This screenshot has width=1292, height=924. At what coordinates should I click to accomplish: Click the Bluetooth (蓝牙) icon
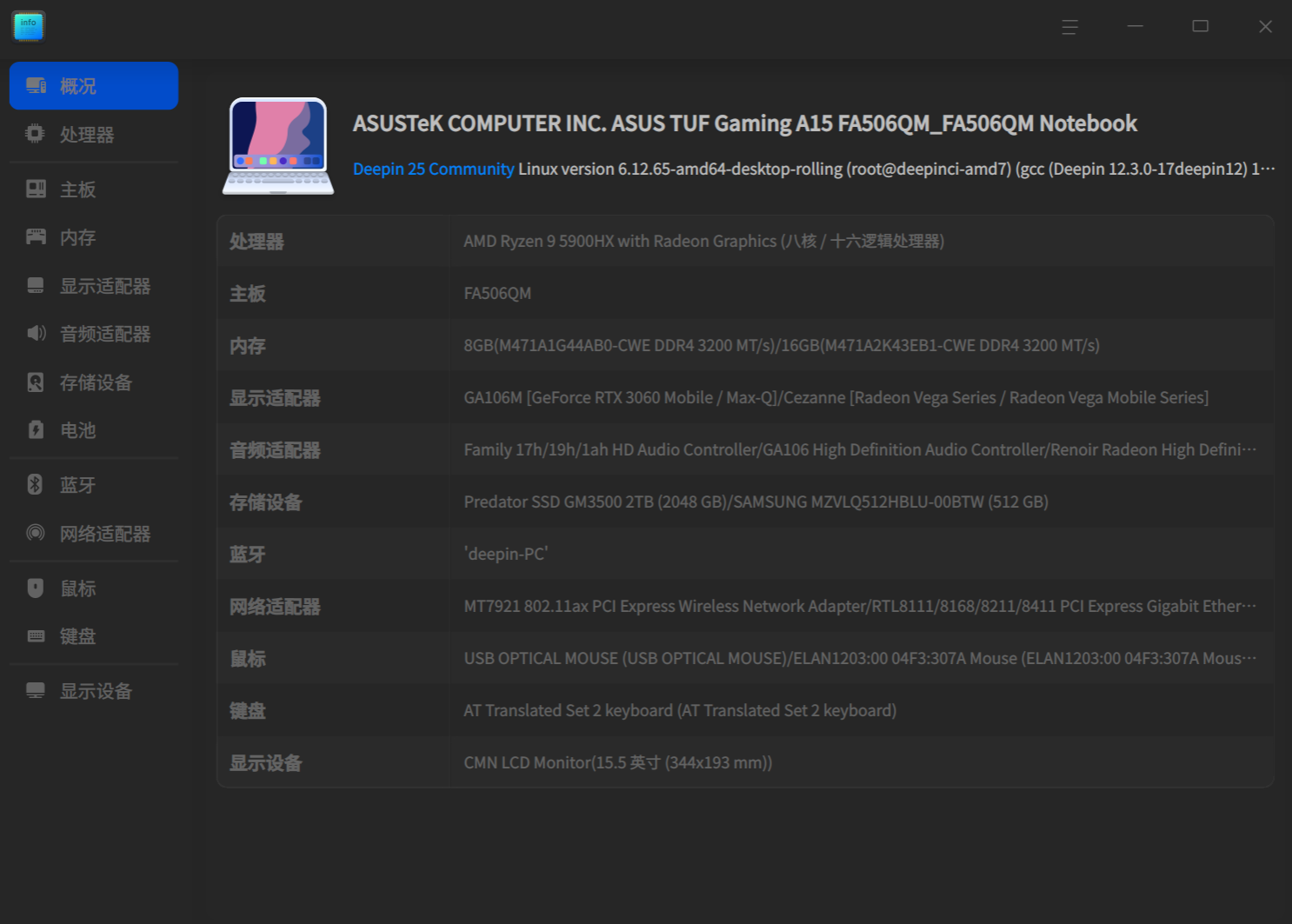pyautogui.click(x=35, y=484)
